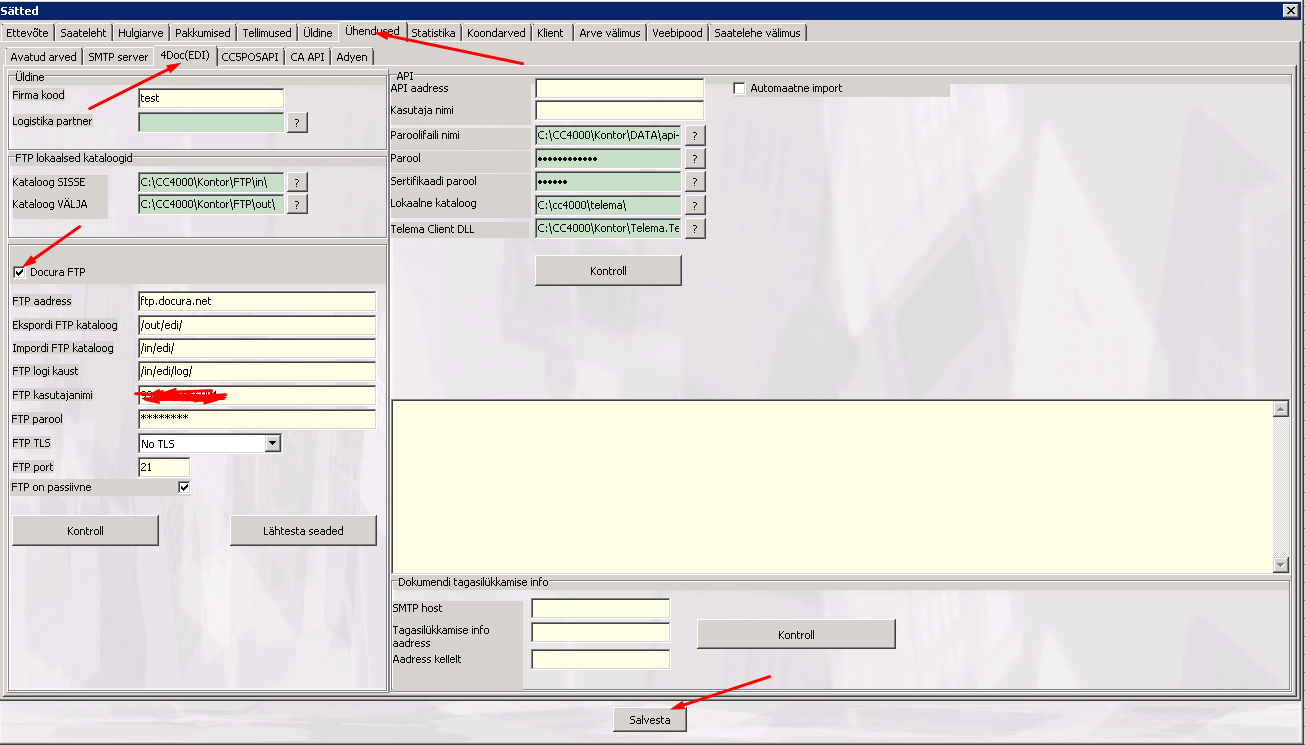Click the ? button next to Parool field
Viewport: 1305px width, 745px height.
coord(694,158)
